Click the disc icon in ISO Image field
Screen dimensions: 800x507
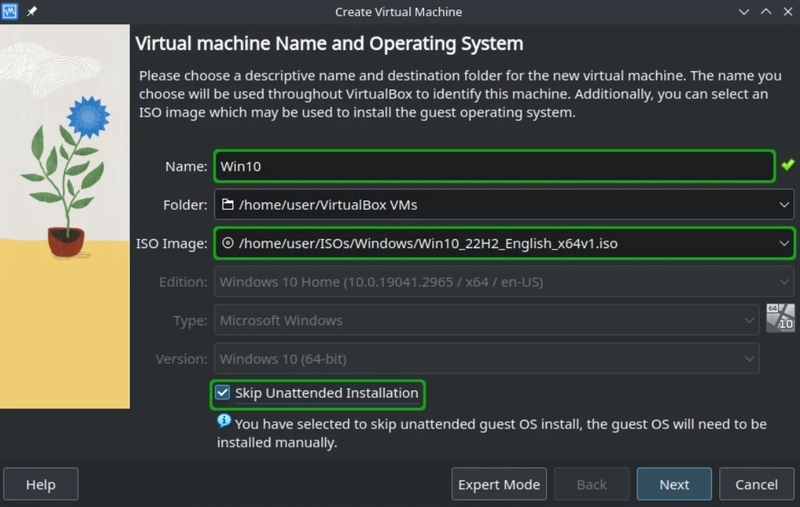click(x=228, y=243)
